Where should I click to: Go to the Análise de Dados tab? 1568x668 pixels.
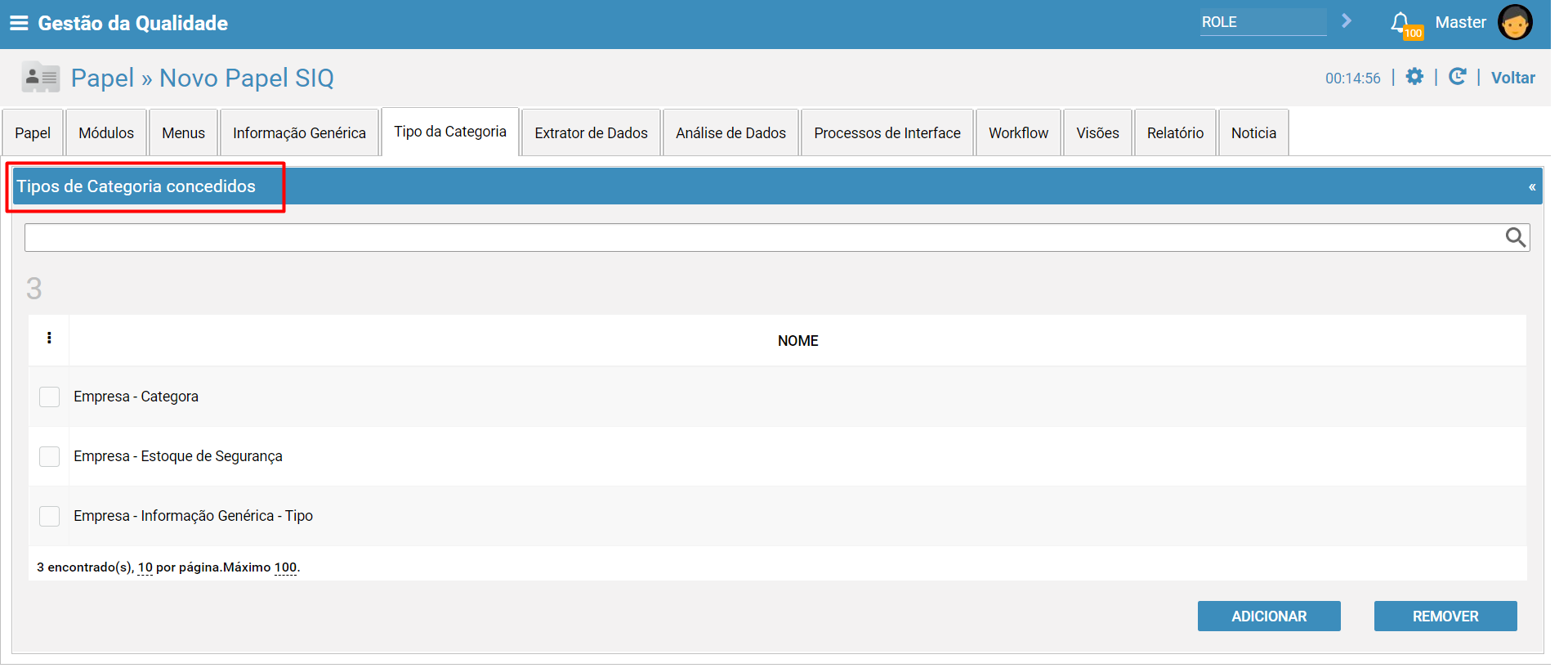pyautogui.click(x=730, y=132)
